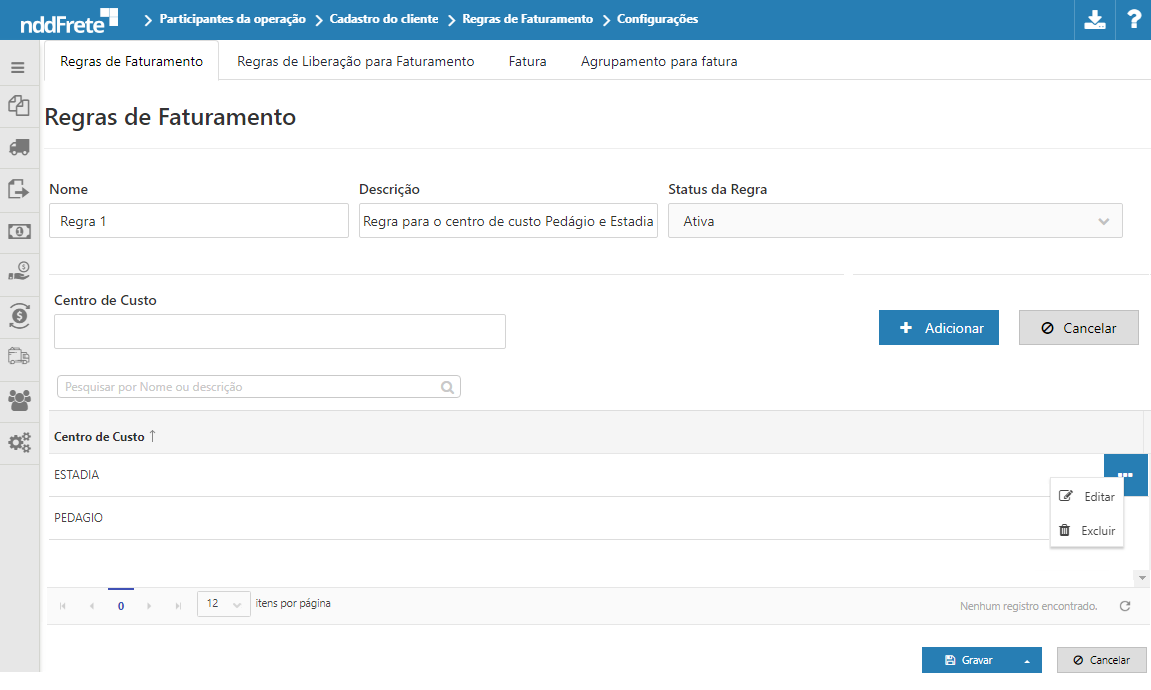Switch to the Regras de Liberação para Faturamento tab
Screen dimensions: 1151x690
pos(355,61)
